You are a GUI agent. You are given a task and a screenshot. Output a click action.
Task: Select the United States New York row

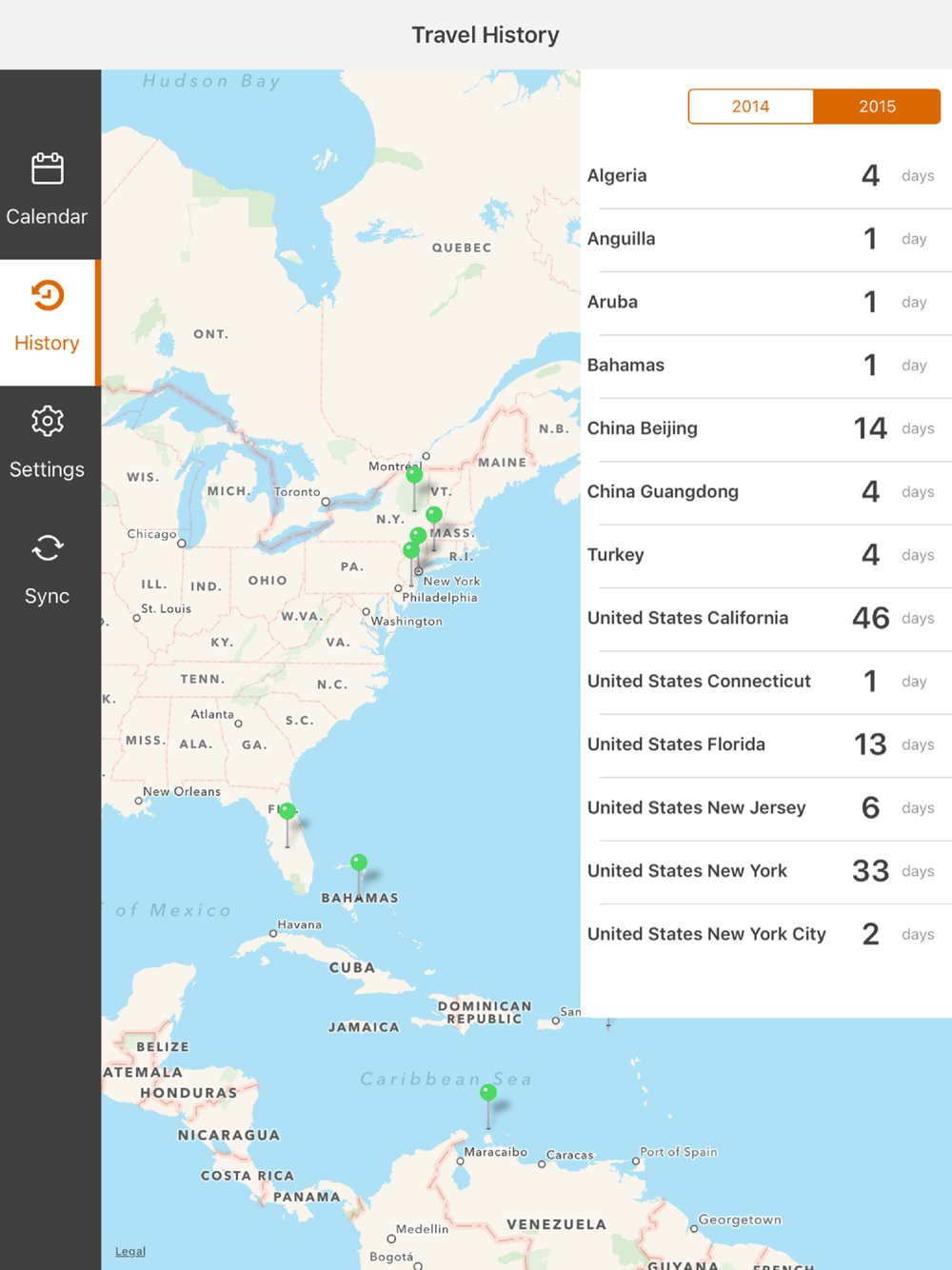click(766, 871)
